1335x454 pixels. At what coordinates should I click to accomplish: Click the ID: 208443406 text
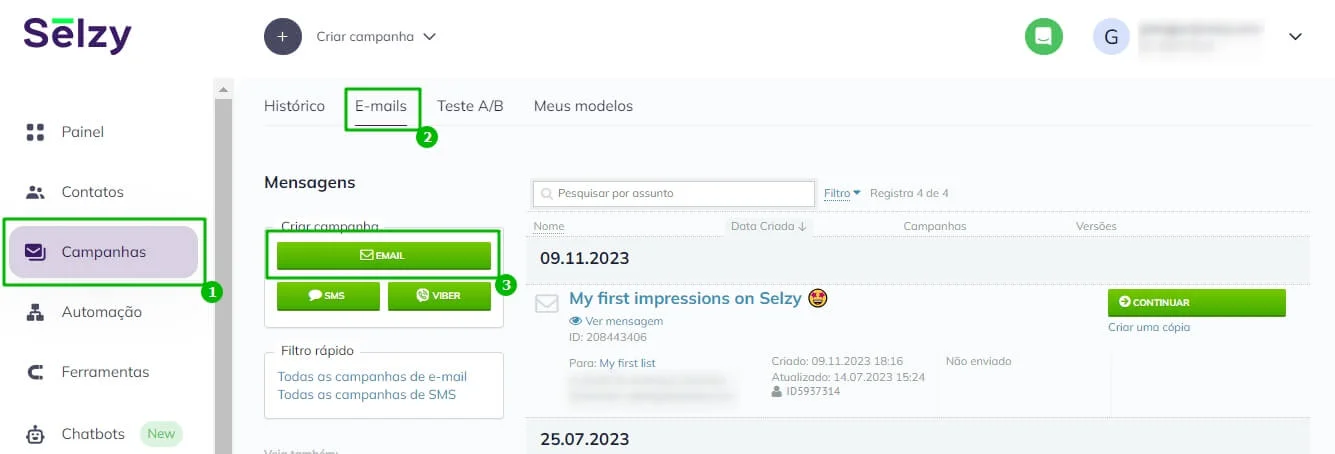[610, 337]
